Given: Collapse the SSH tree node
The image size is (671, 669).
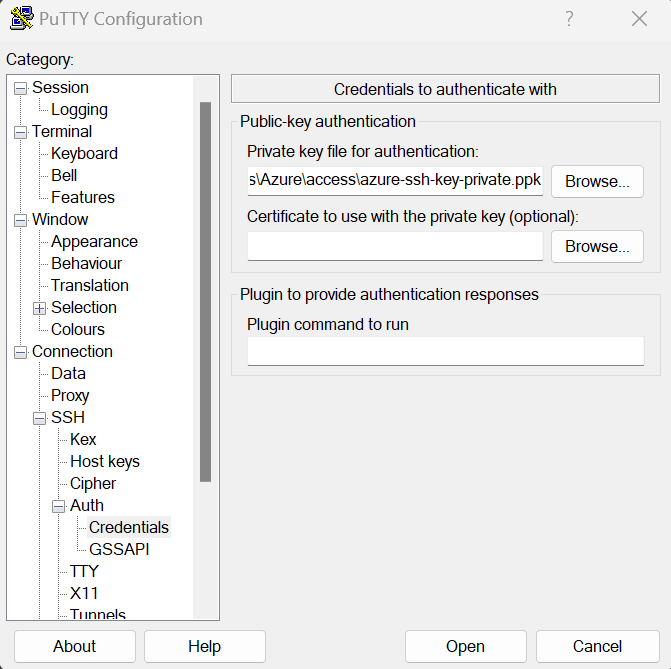Looking at the screenshot, I should click(39, 419).
